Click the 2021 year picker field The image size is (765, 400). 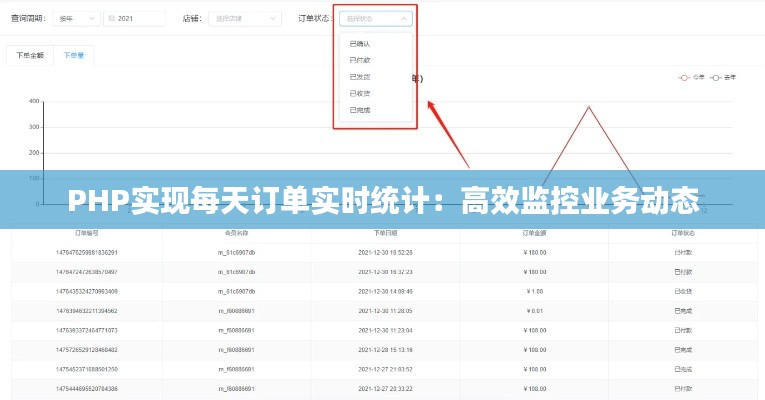[x=135, y=19]
